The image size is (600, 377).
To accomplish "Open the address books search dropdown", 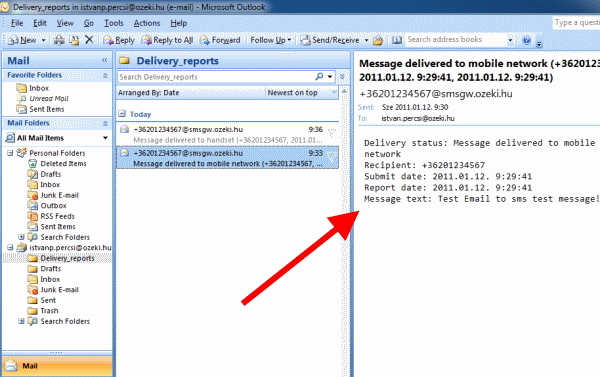I will click(510, 40).
